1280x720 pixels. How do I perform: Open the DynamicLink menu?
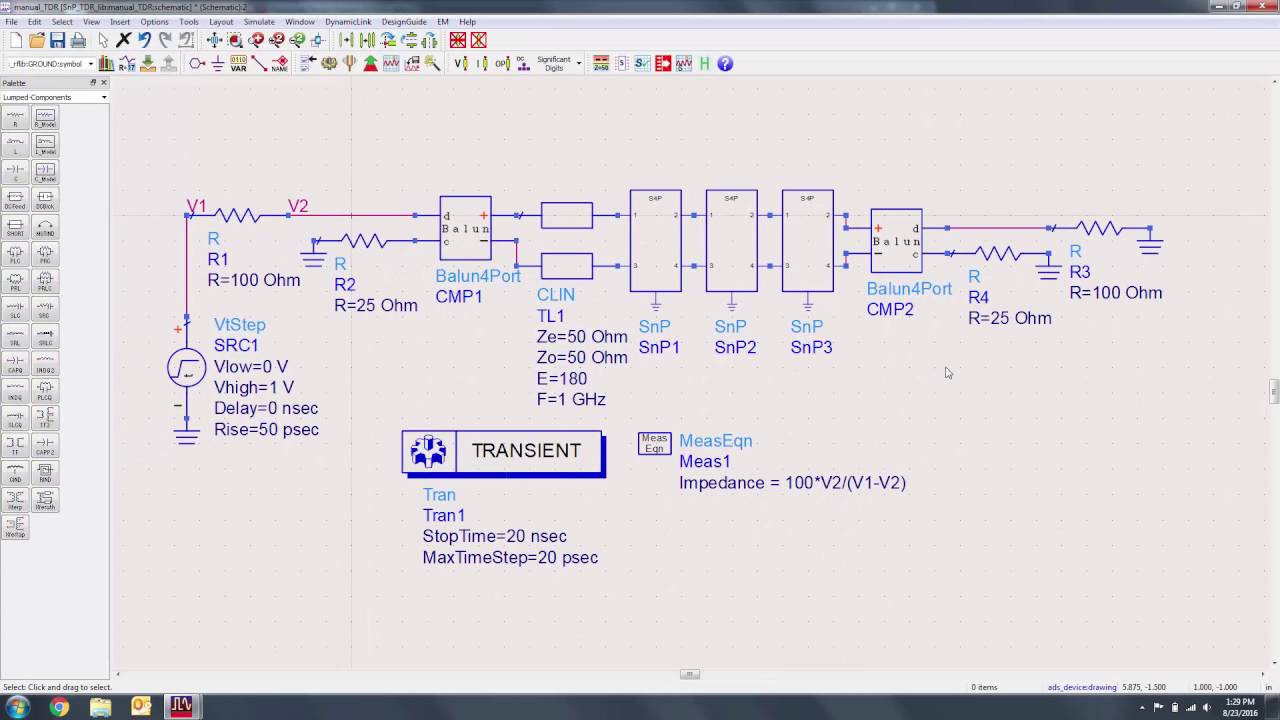346,21
